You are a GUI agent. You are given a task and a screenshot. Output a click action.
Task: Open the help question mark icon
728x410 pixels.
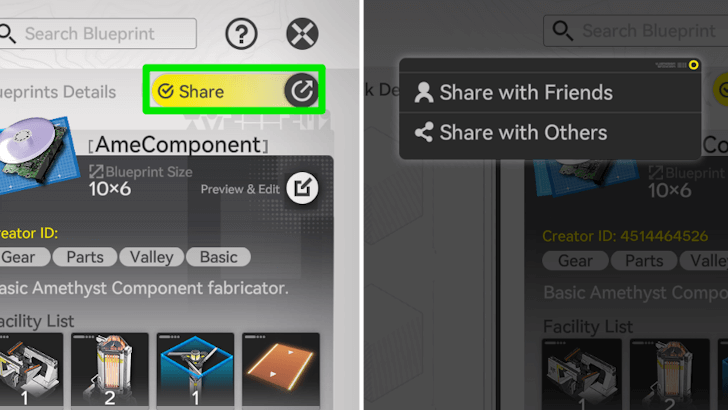pos(241,33)
